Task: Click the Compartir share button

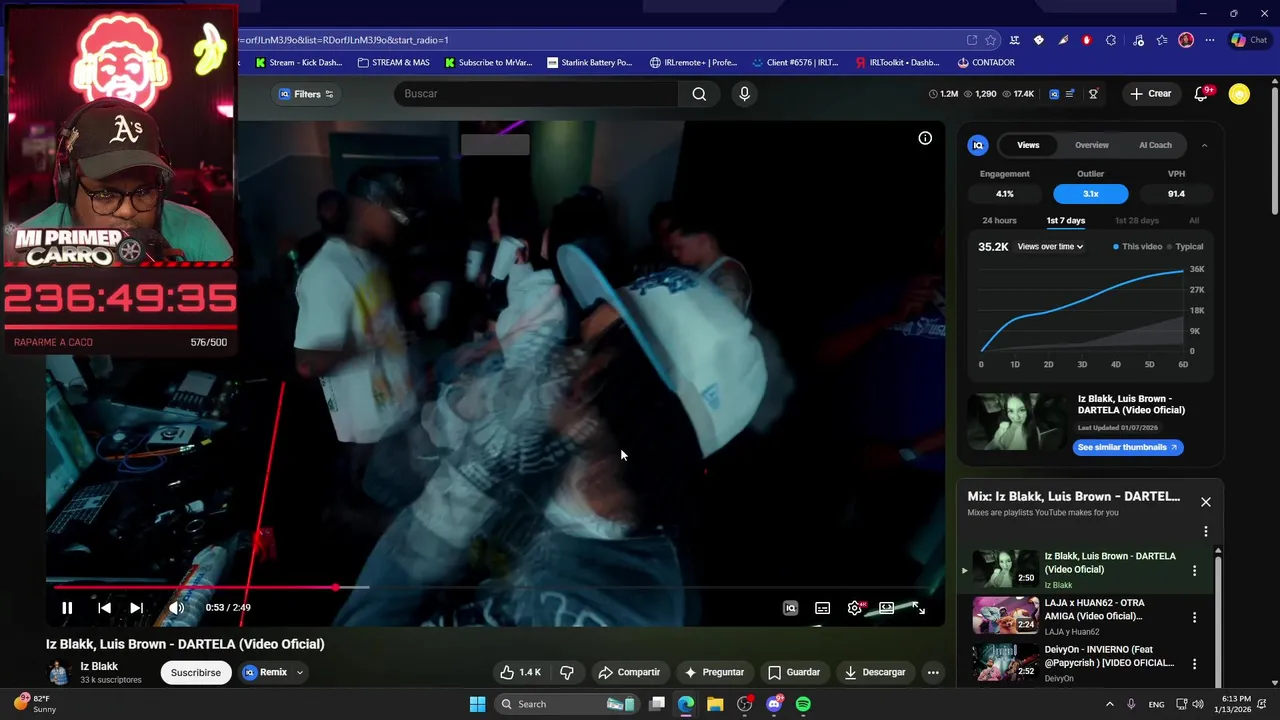Action: 629,673
